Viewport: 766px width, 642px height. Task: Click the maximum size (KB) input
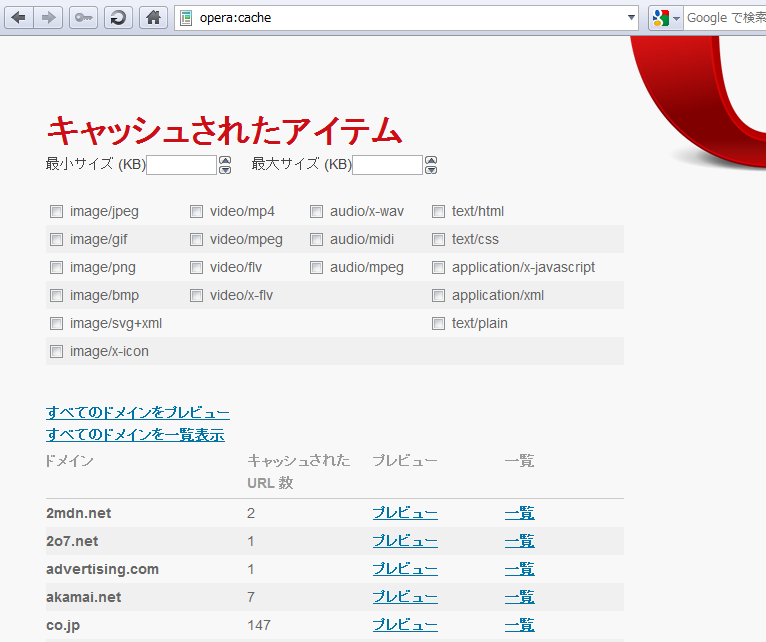tap(387, 165)
